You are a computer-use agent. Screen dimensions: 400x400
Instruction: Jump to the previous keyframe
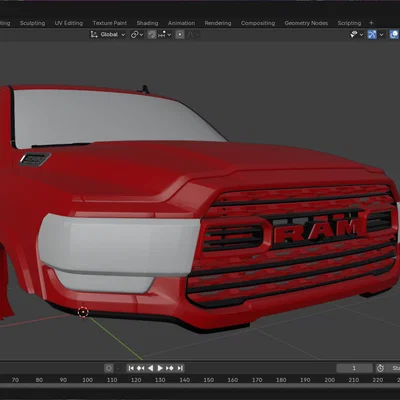(x=141, y=368)
